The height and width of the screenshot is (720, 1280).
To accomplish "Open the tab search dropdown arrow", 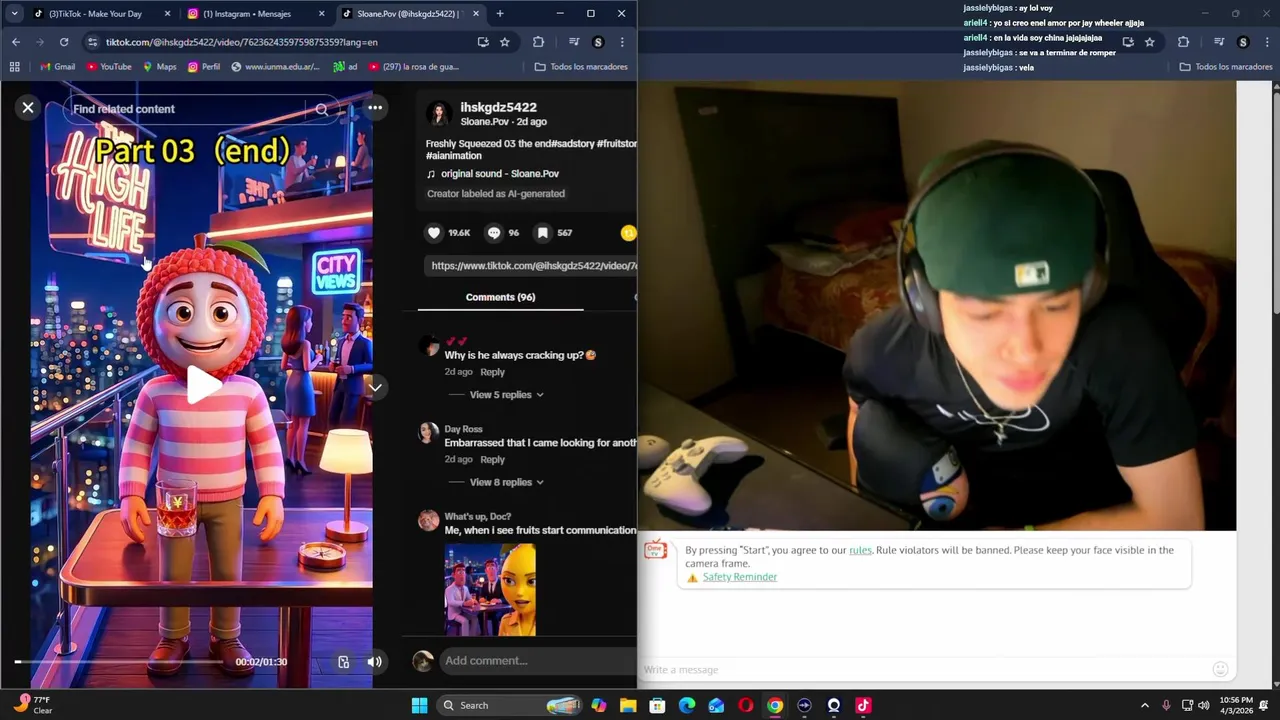I will pos(14,14).
